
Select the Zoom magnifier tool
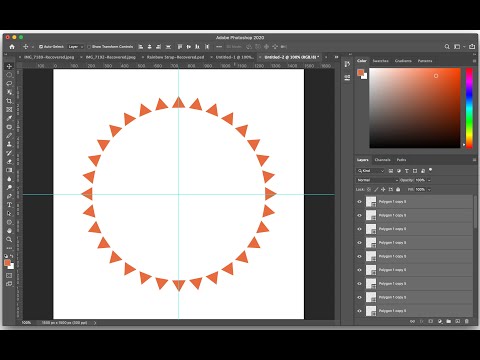tap(9, 239)
